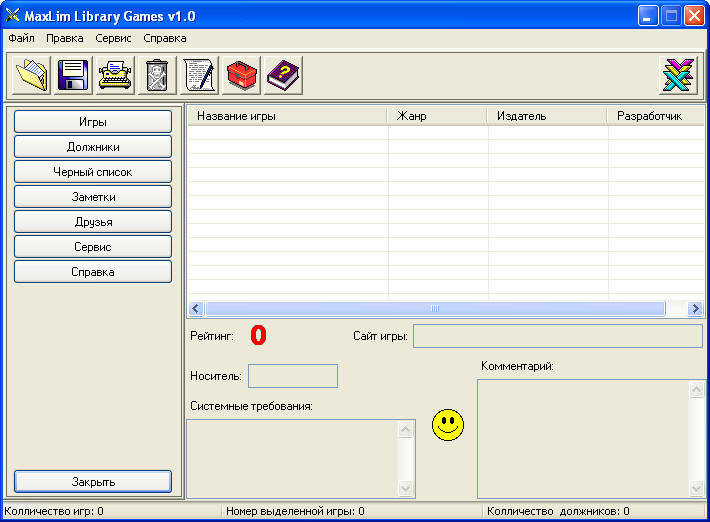
Task: Click the Носитель input field
Action: pyautogui.click(x=293, y=376)
